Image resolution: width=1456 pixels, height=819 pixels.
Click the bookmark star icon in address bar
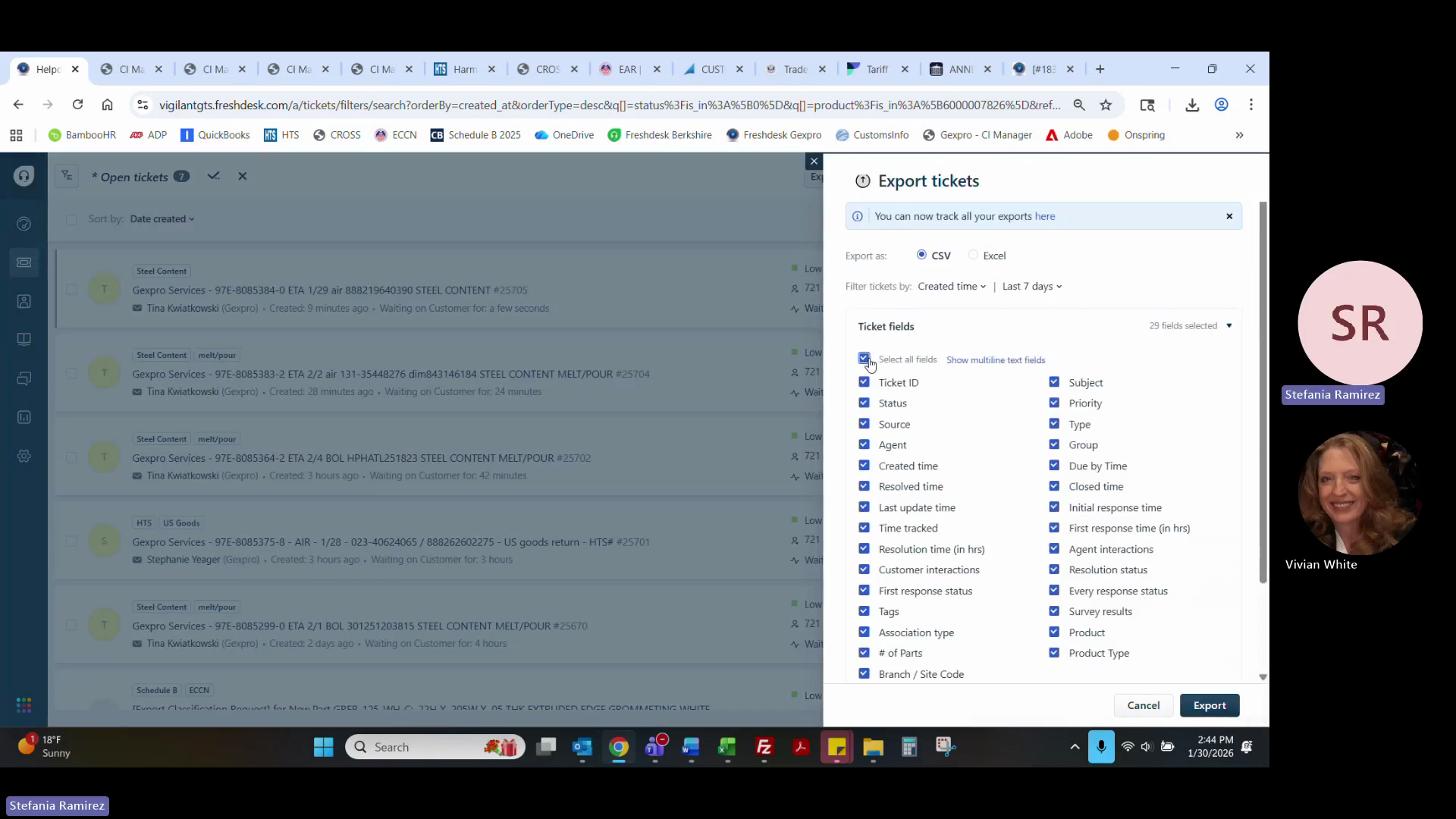[1106, 105]
